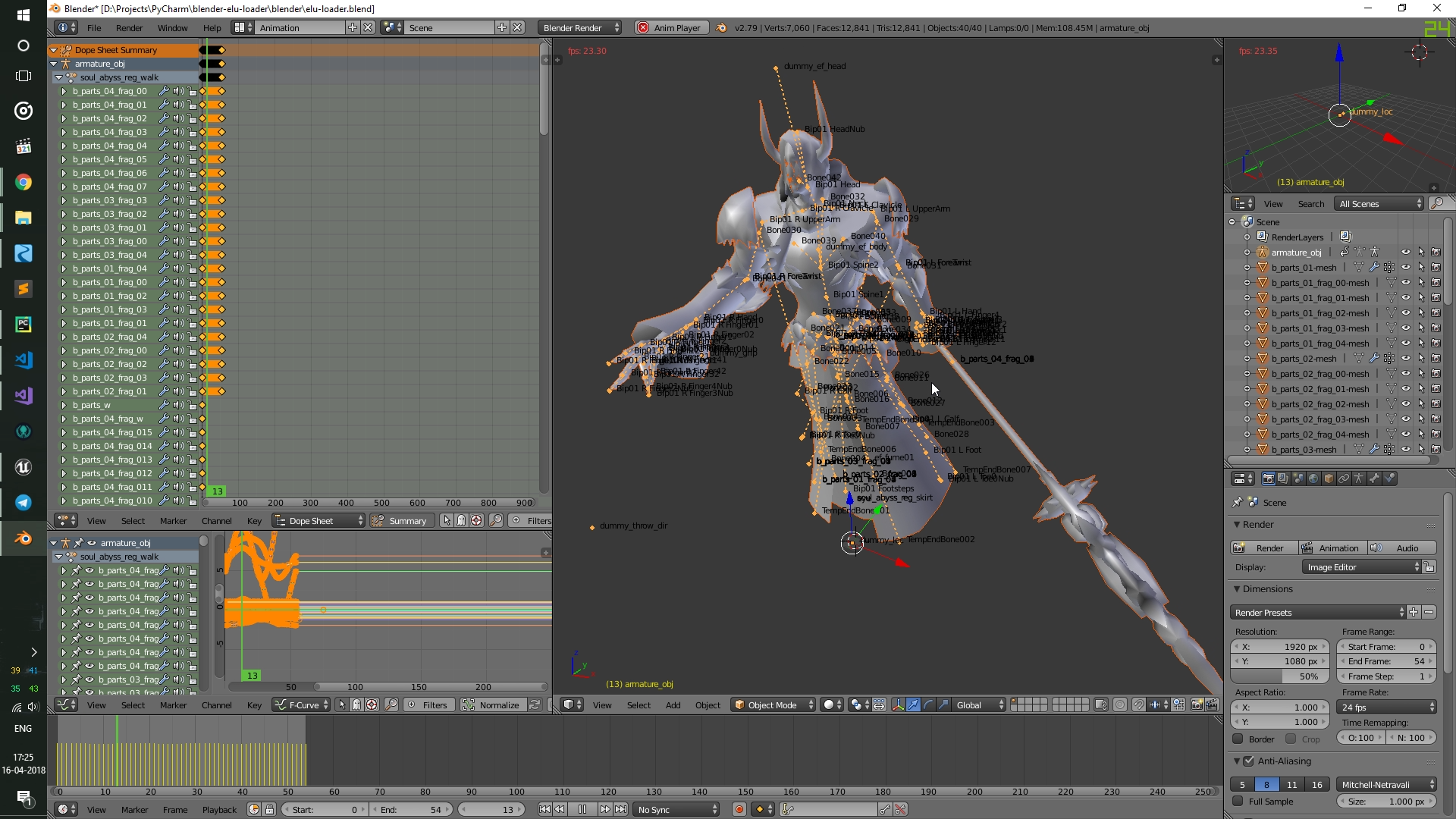Select anti-aliasing samples 16
Viewport: 1456px width, 819px height.
pyautogui.click(x=1317, y=784)
